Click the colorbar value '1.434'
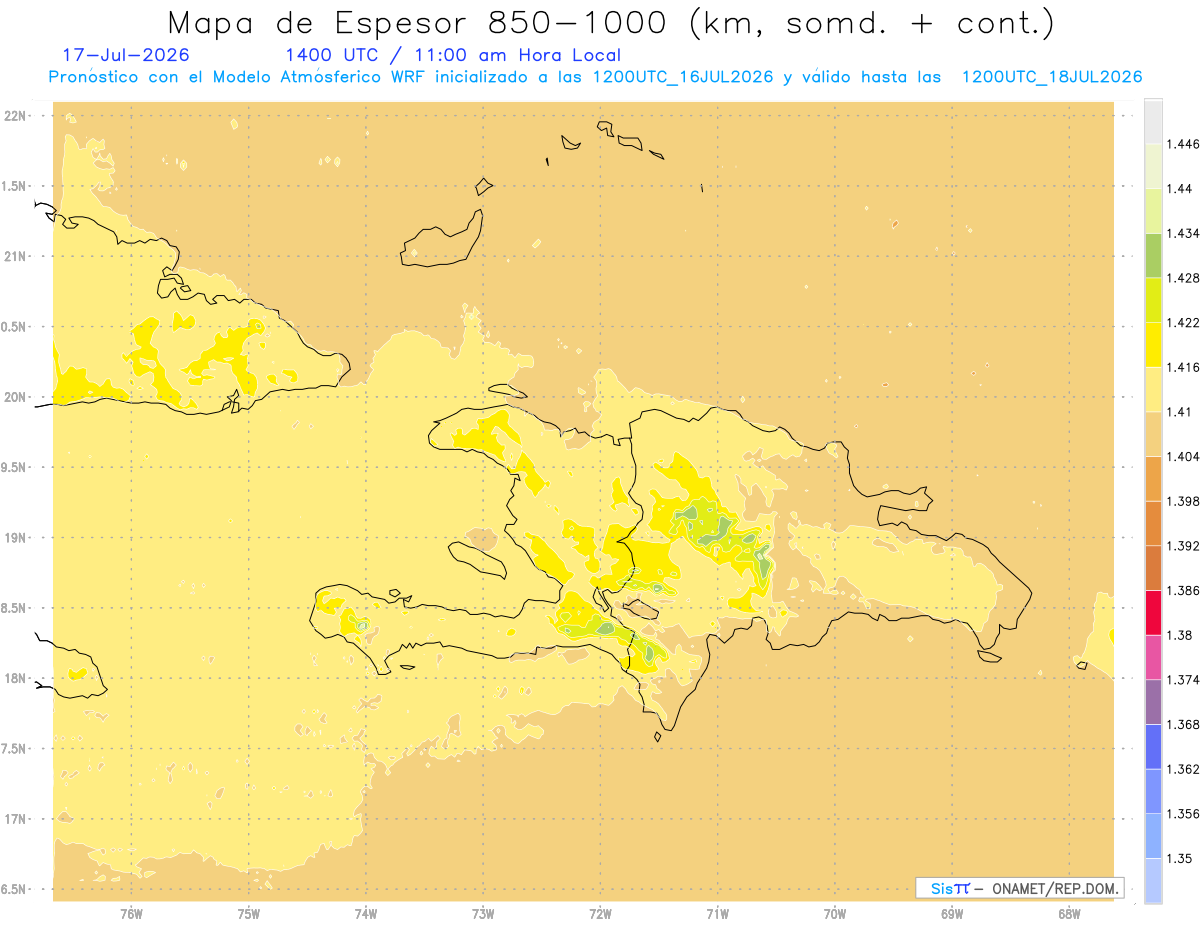This screenshot has height=927, width=1200. 1182,233
